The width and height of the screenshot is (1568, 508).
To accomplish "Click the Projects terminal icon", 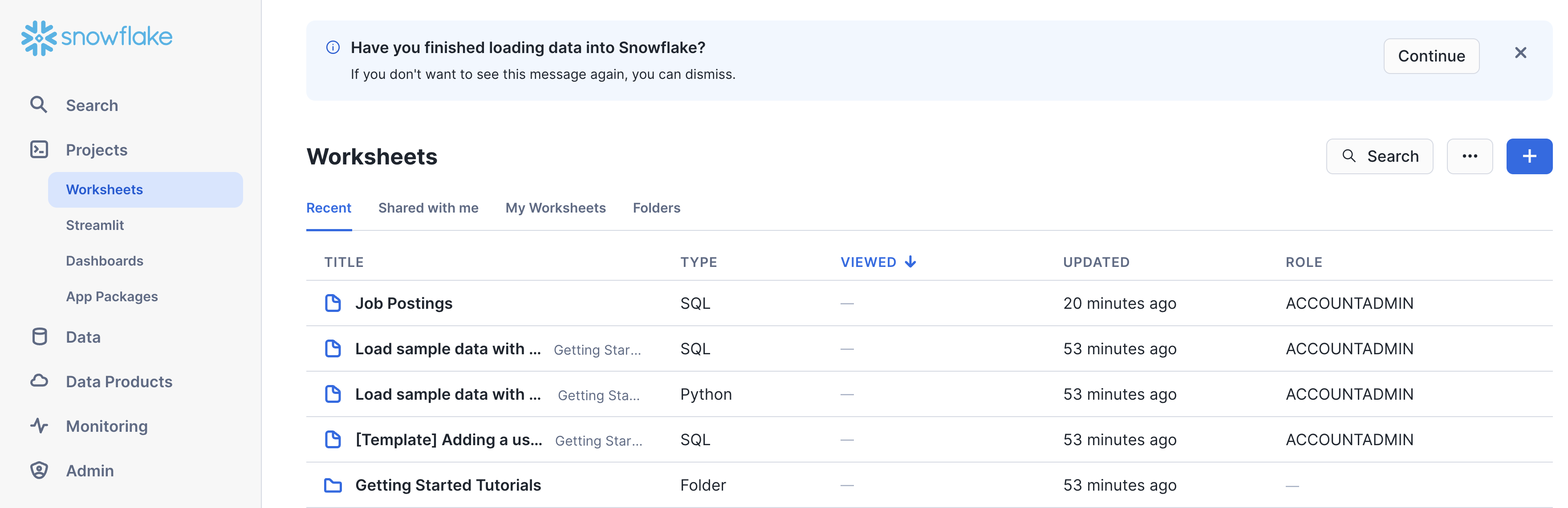I will (x=39, y=149).
